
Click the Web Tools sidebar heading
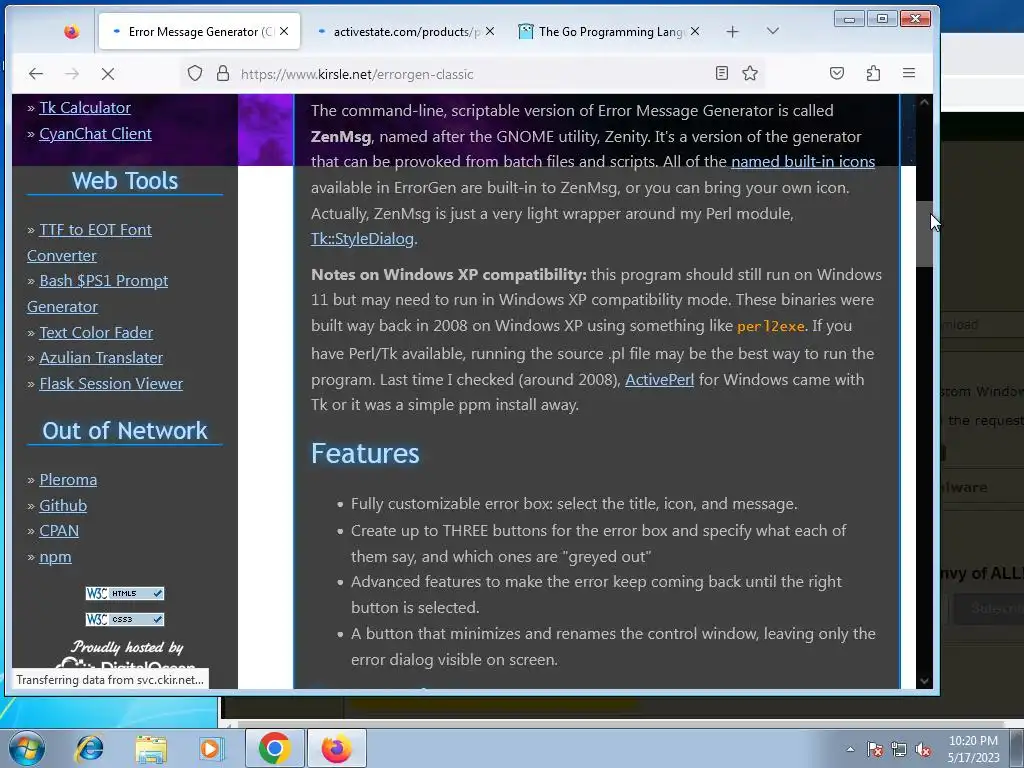coord(125,181)
